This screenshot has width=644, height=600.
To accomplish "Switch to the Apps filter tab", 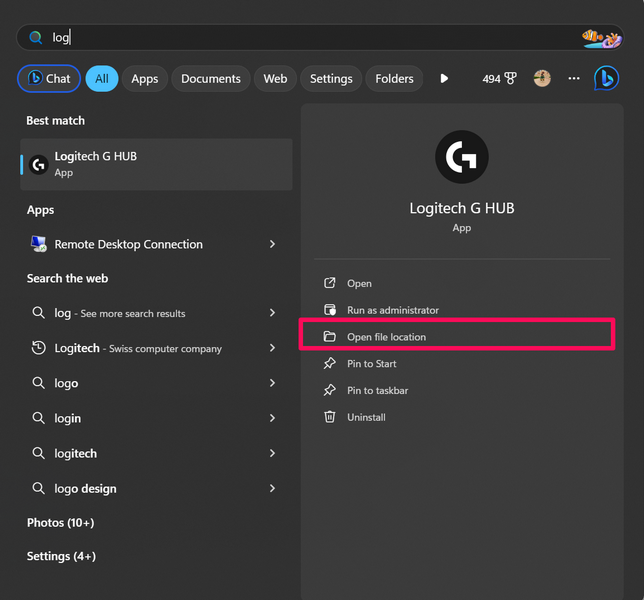I will (x=145, y=78).
